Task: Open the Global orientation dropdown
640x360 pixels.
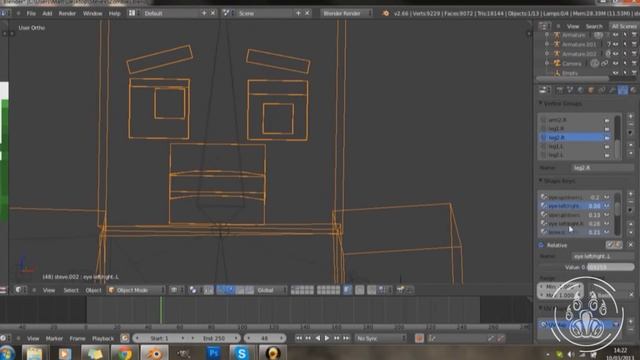Action: point(271,290)
